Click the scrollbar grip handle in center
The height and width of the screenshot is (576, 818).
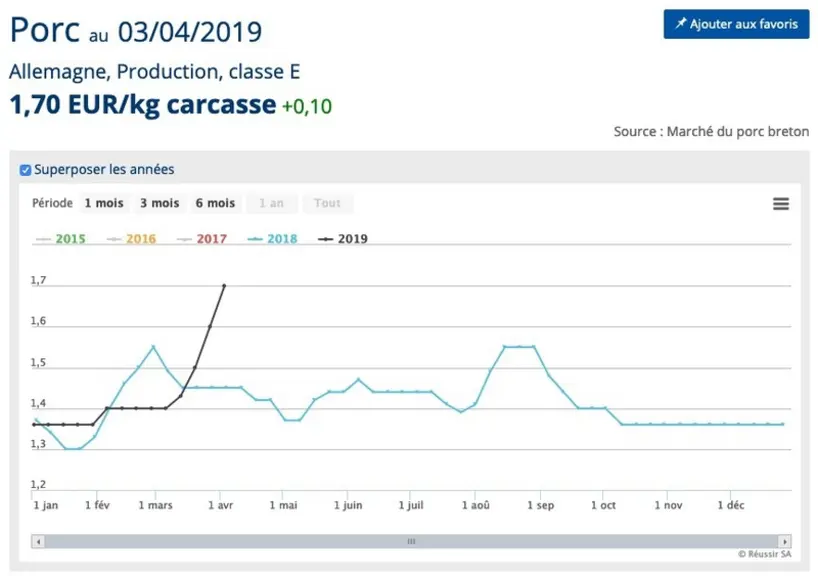pos(411,541)
